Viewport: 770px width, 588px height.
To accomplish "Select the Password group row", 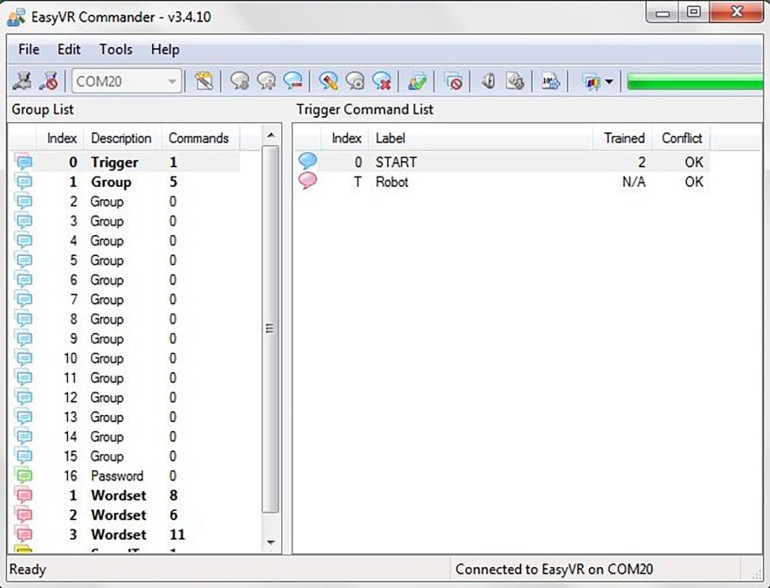I will [125, 476].
